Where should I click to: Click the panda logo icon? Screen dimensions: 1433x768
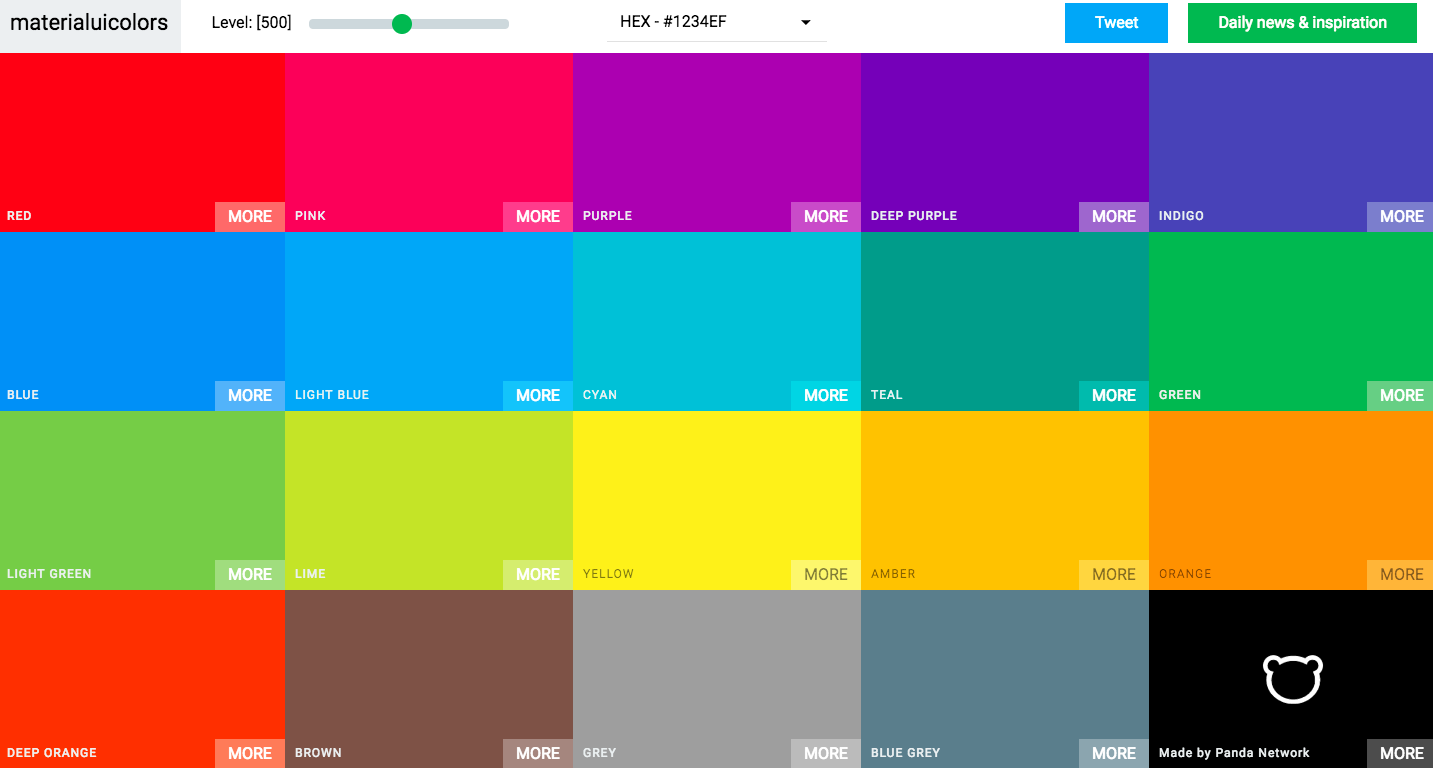coord(1292,679)
